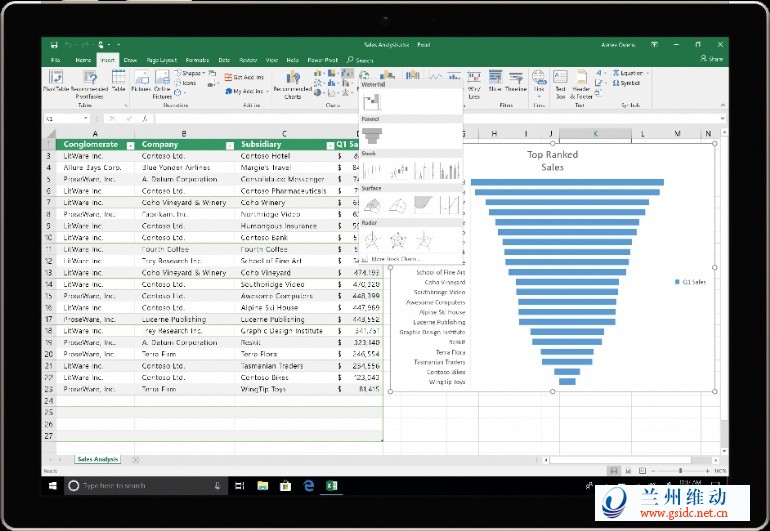The image size is (770, 531).
Task: Pick the first Radar chart type
Action: click(372, 240)
